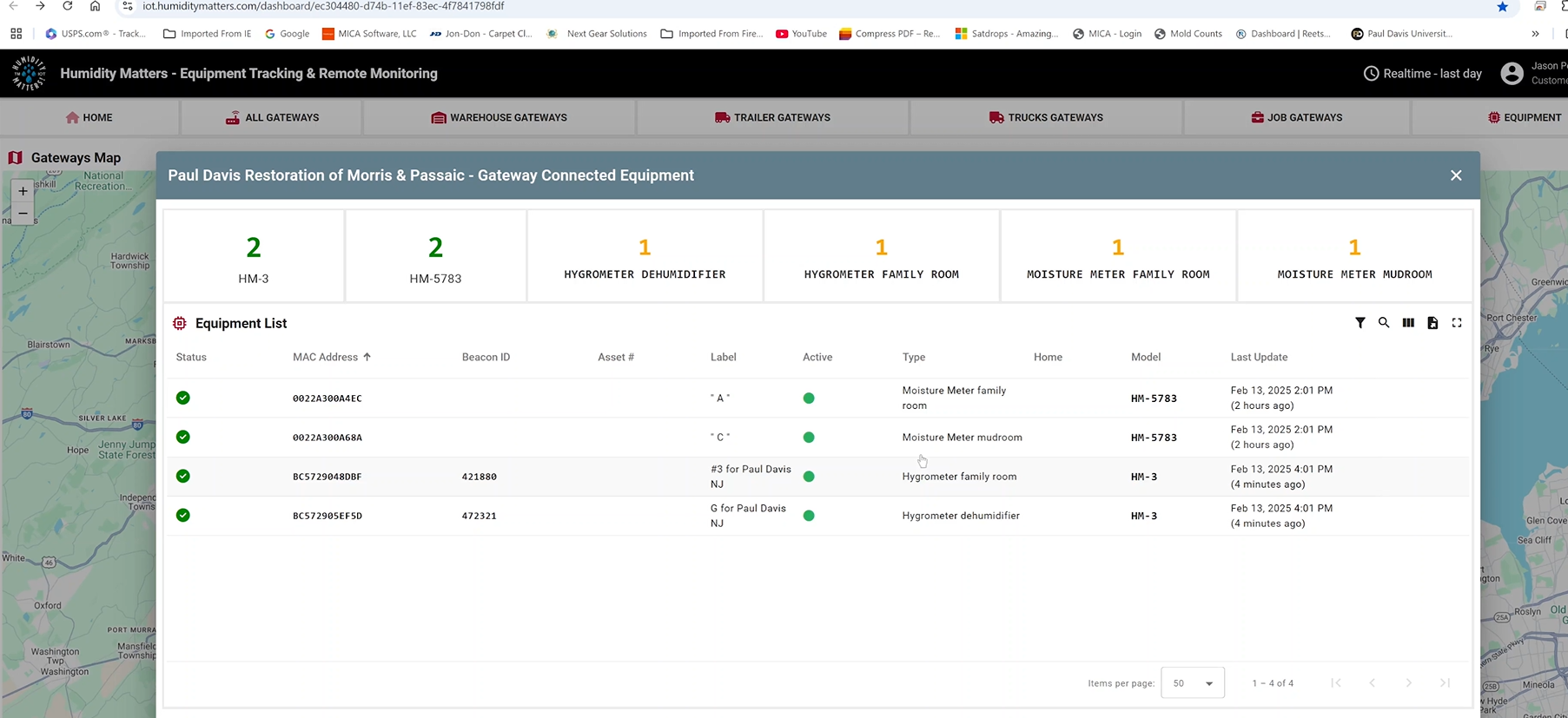Image resolution: width=1568 pixels, height=718 pixels.
Task: Click status checkmark for 0022A300A68A row
Action: pos(182,437)
